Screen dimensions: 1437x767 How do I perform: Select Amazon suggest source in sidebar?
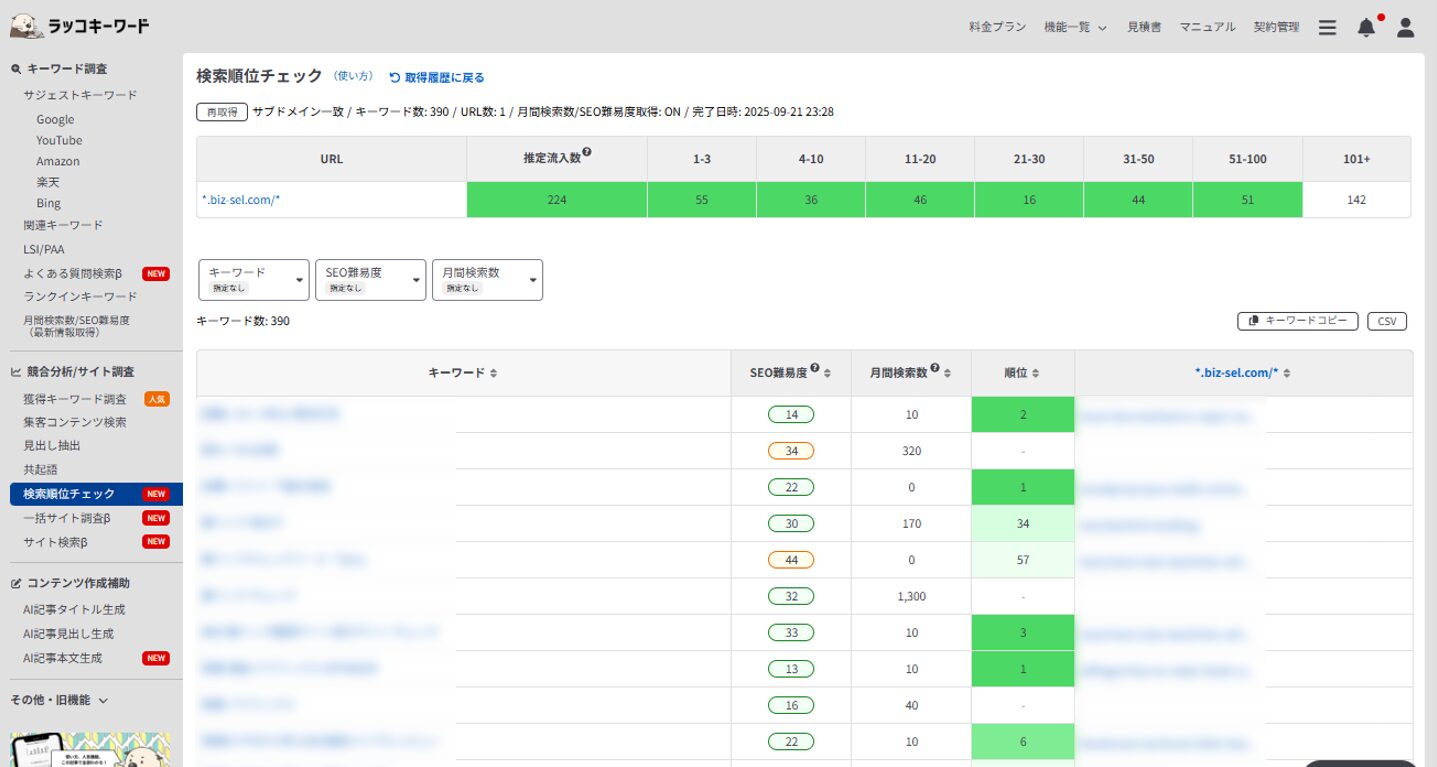point(58,161)
